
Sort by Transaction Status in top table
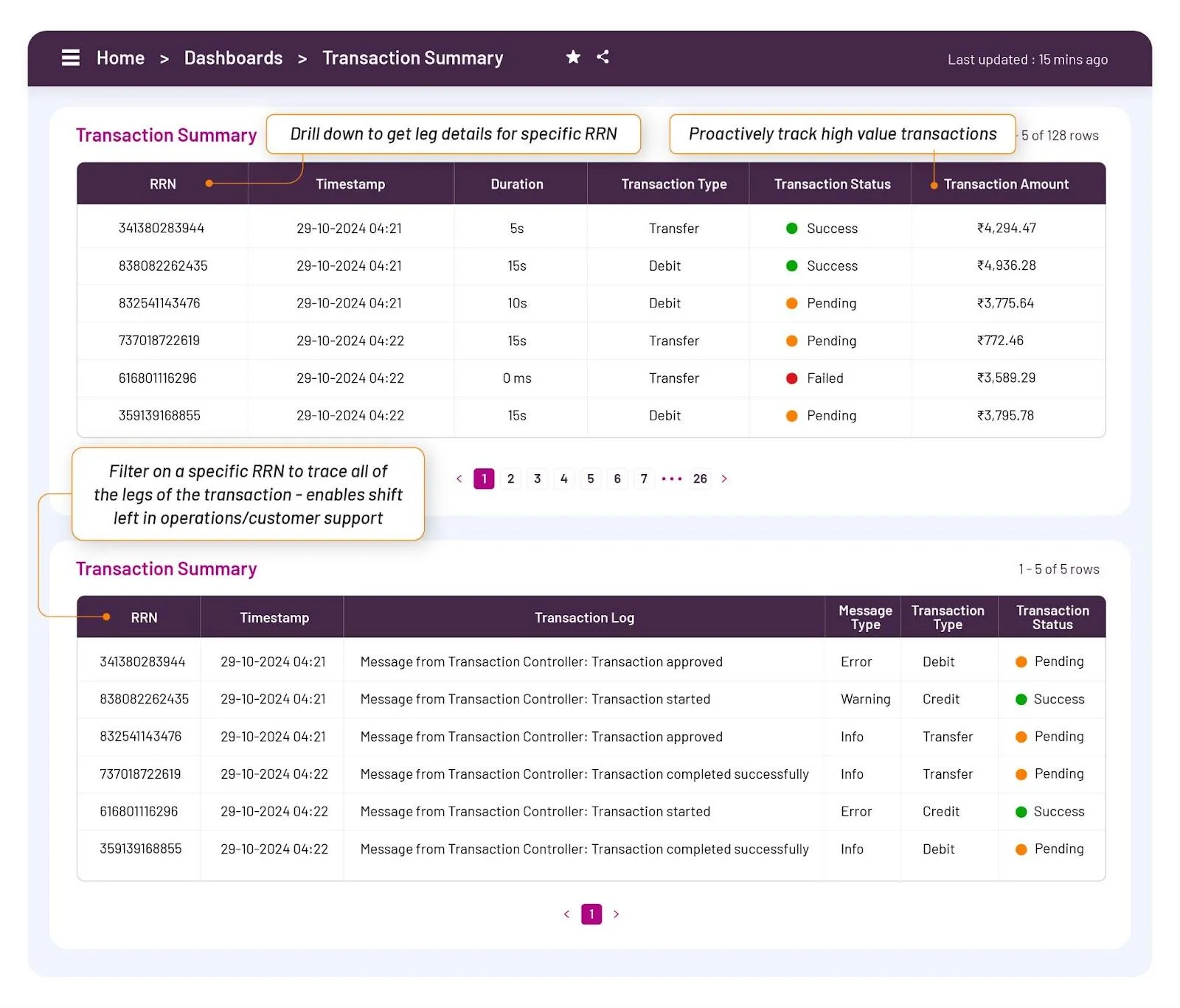(x=832, y=184)
